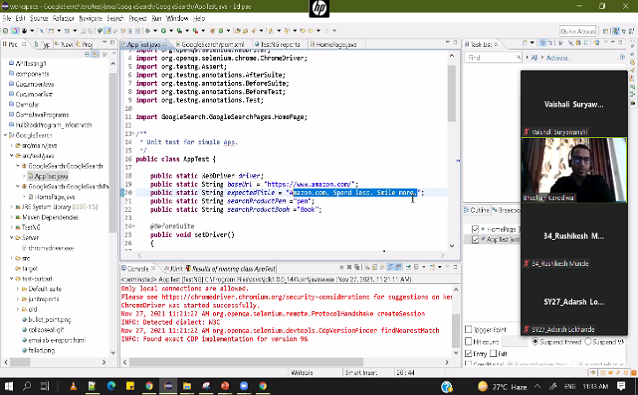Clear the Console output
The image size is (638, 395).
pos(367,267)
